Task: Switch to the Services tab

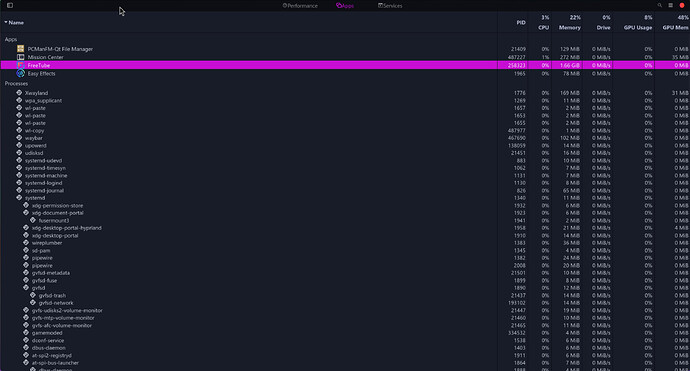Action: 390,6
